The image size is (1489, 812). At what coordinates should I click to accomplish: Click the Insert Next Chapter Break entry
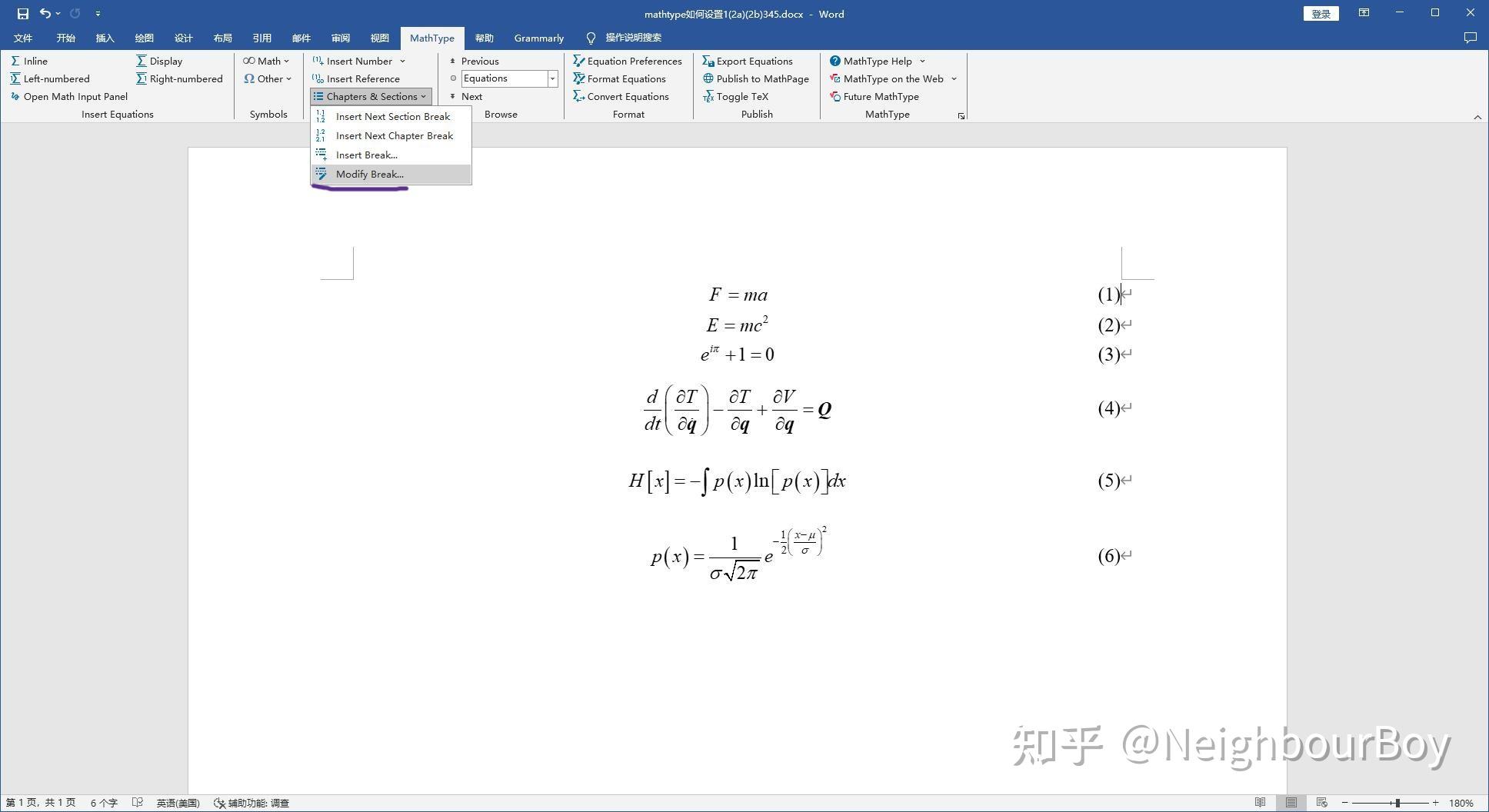[x=395, y=135]
